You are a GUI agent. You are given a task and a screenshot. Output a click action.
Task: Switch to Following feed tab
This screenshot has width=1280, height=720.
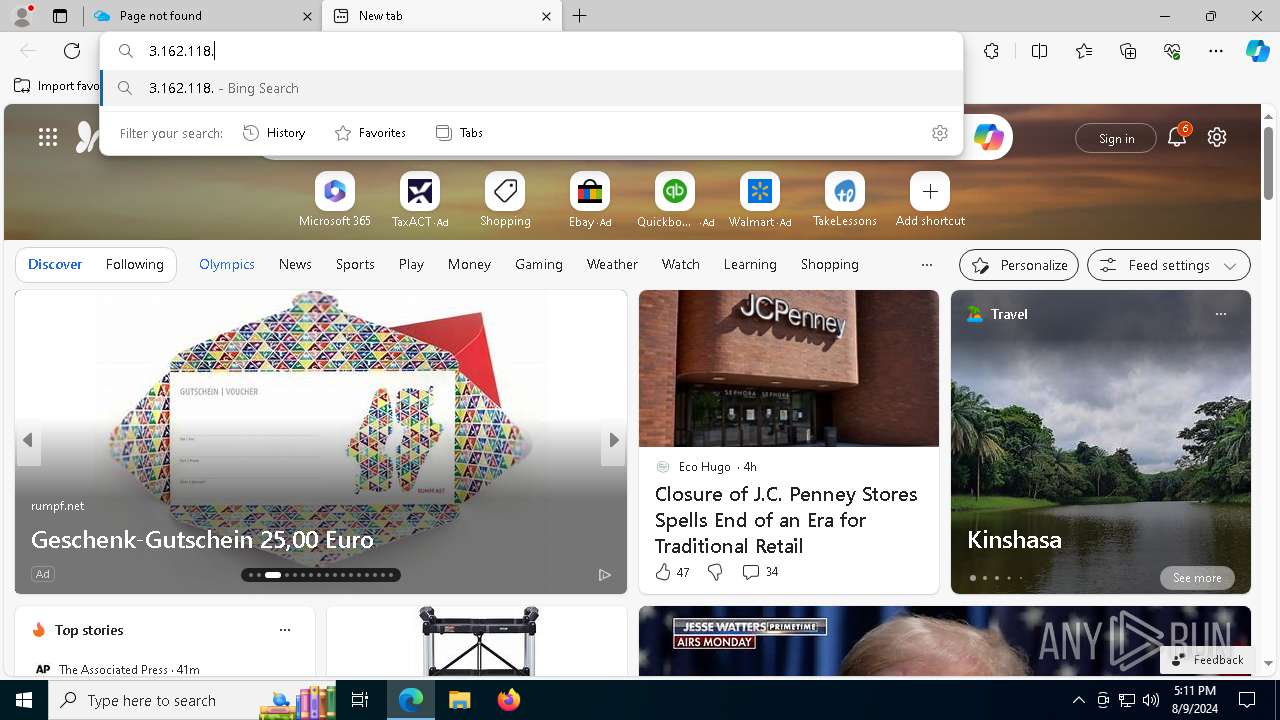pos(134,264)
